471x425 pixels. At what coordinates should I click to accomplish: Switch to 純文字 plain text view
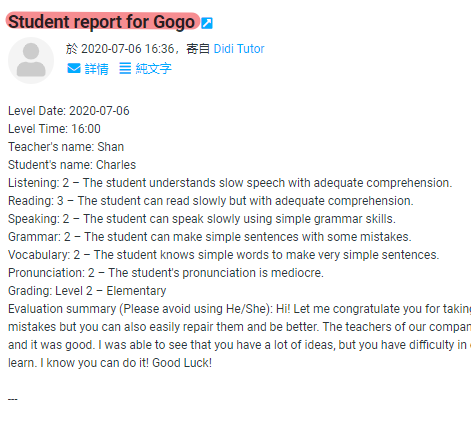tap(153, 69)
